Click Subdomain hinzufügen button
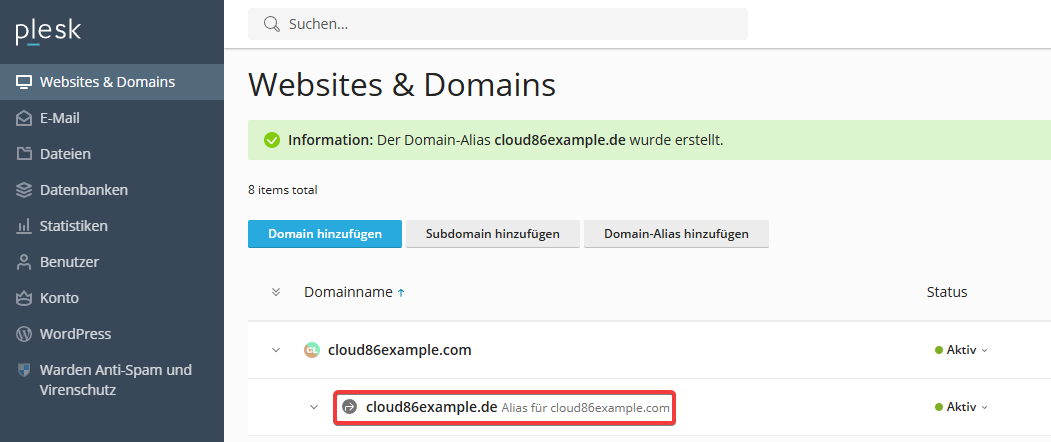 493,234
